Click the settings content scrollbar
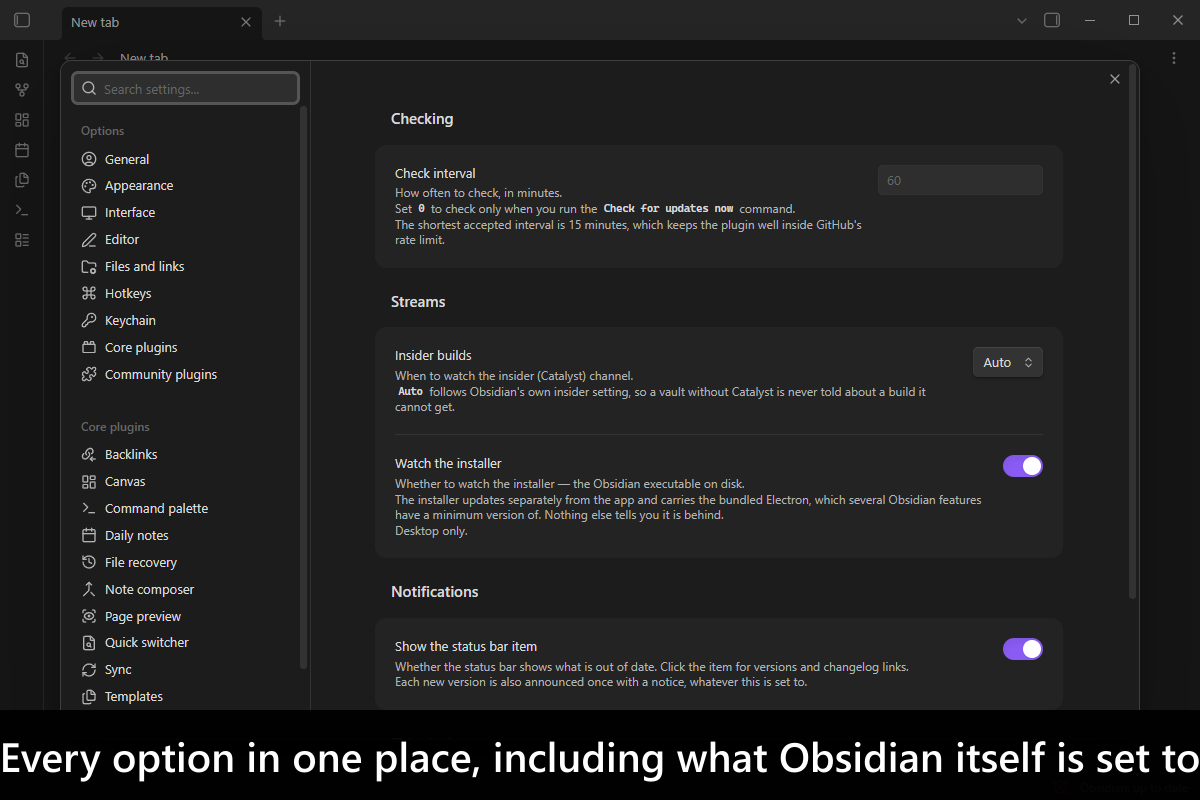The image size is (1200, 800). (1133, 331)
